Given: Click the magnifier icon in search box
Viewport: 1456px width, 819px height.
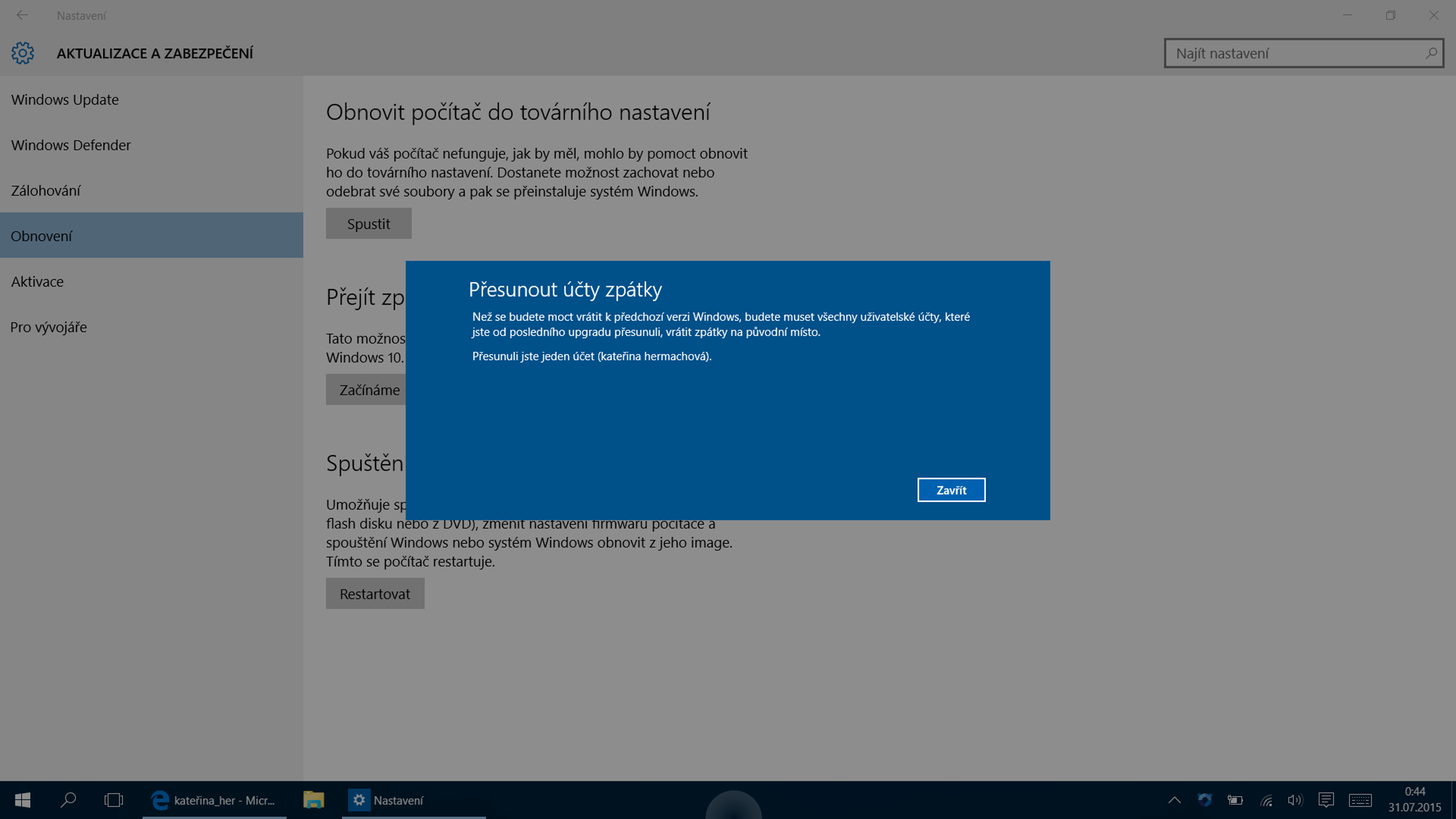Looking at the screenshot, I should pos(1431,53).
